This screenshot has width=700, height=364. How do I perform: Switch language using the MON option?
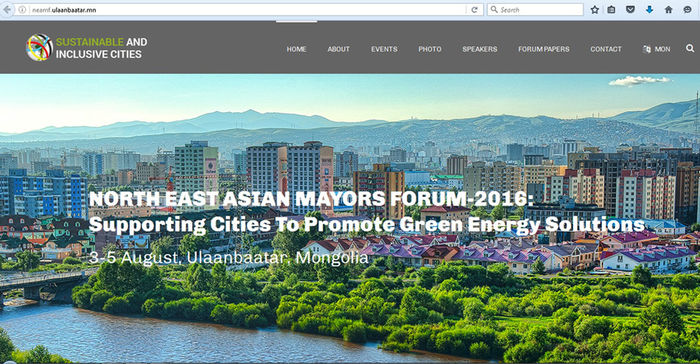(x=656, y=49)
